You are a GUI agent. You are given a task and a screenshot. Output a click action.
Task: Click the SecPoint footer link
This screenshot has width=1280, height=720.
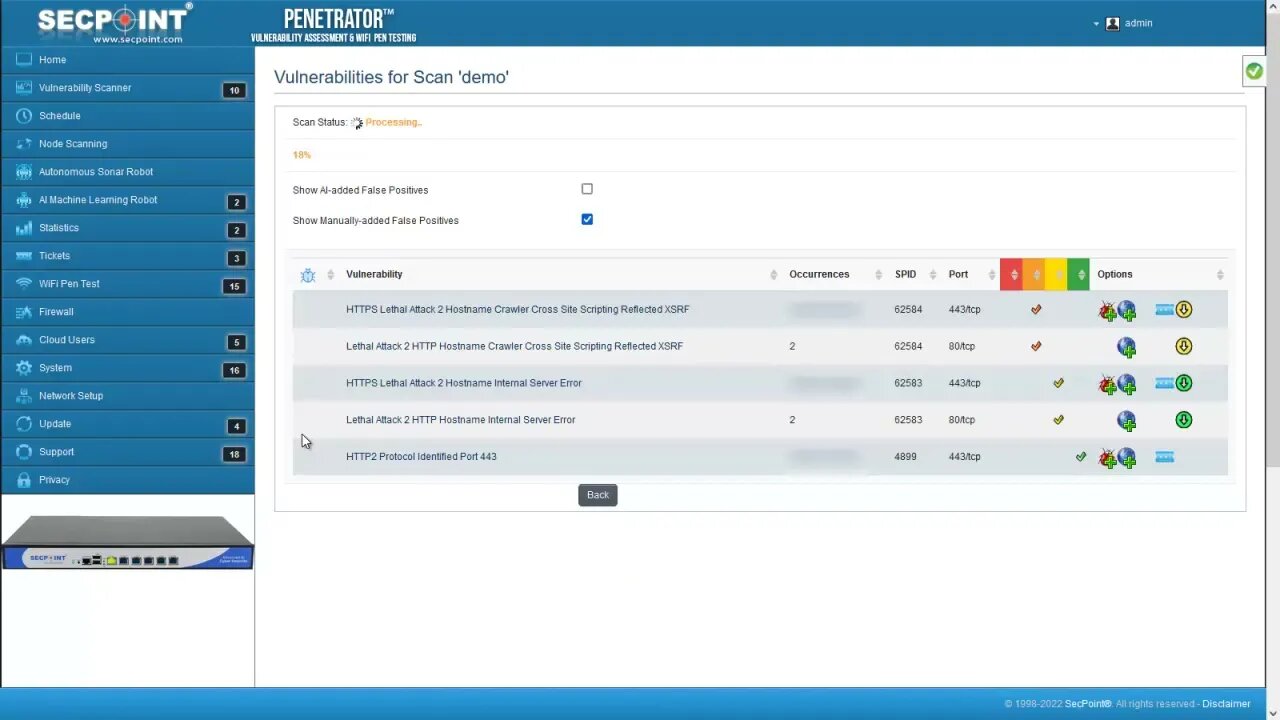[x=1088, y=704]
